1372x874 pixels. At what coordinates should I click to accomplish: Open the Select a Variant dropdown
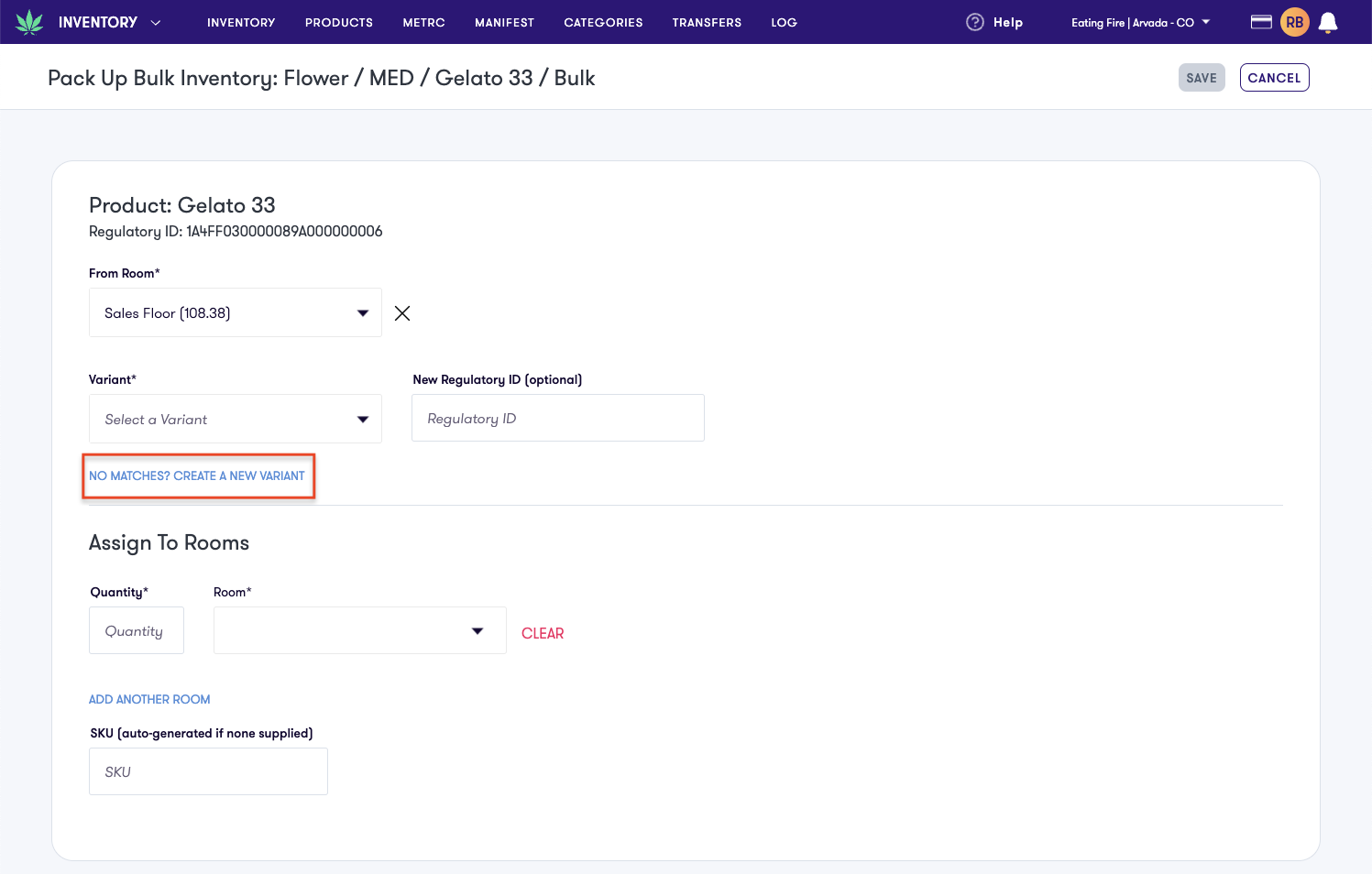pos(235,419)
